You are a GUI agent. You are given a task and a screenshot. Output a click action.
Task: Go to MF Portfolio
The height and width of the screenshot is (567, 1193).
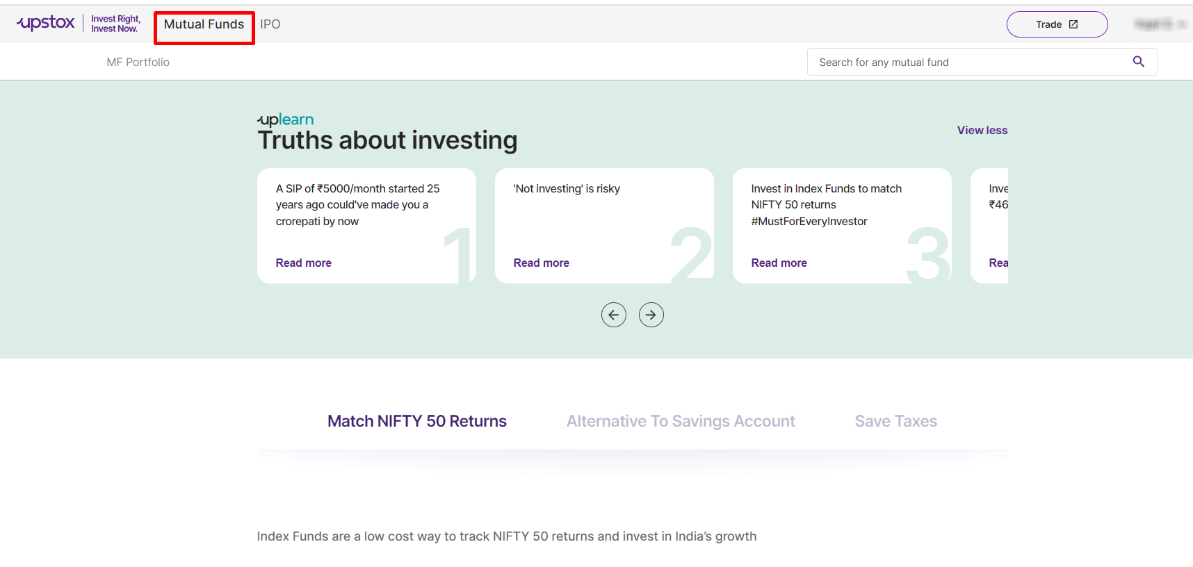pos(138,62)
